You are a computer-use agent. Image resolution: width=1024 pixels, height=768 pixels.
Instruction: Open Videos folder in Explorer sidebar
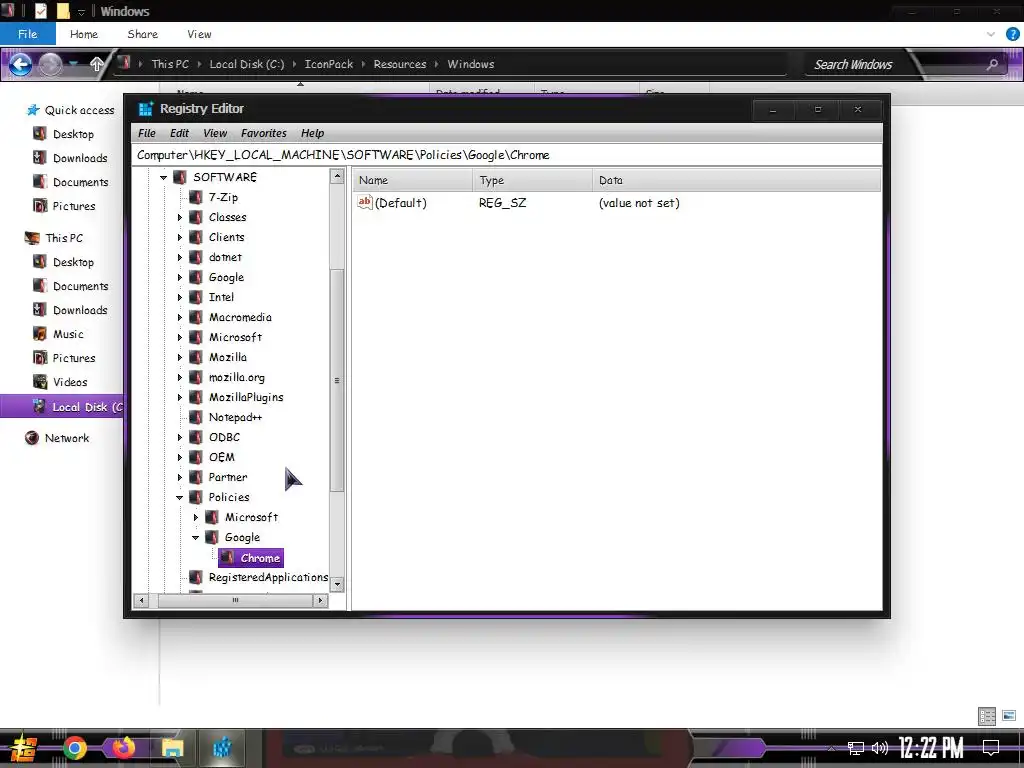coord(70,383)
